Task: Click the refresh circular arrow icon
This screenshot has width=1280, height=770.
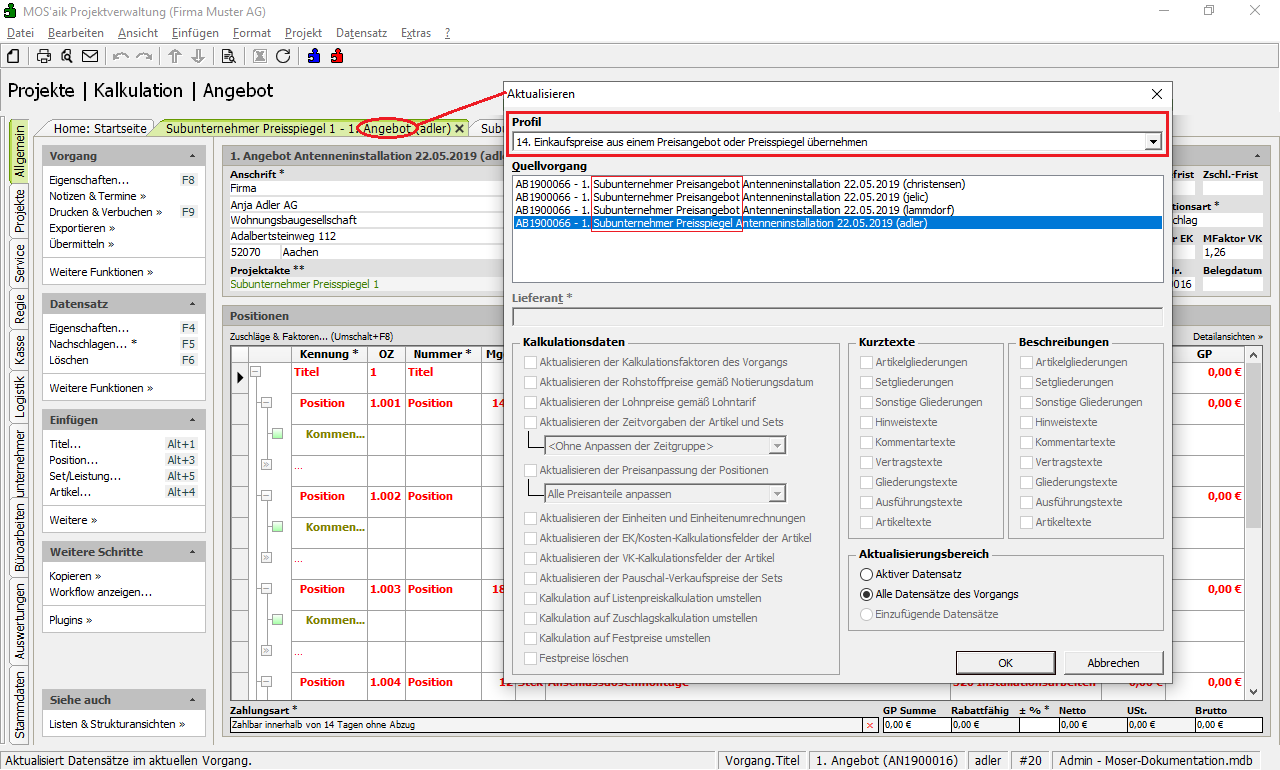Action: [283, 56]
